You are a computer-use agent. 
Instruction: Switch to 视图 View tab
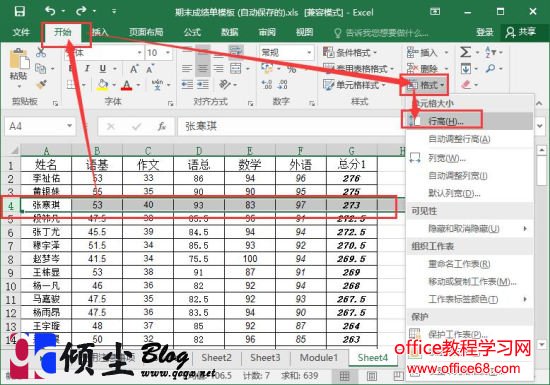pyautogui.click(x=304, y=33)
